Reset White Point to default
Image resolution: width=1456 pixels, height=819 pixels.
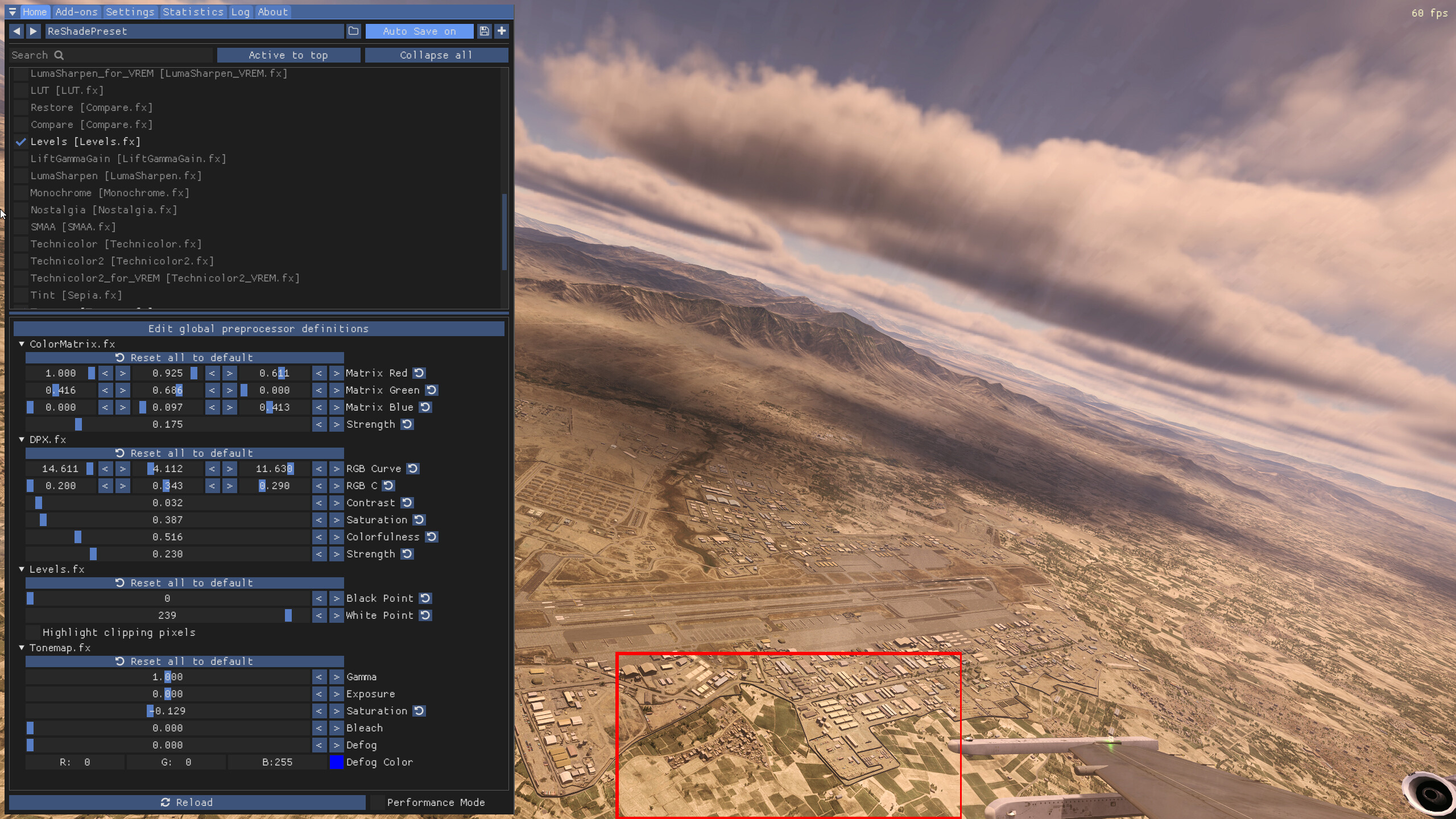(425, 615)
